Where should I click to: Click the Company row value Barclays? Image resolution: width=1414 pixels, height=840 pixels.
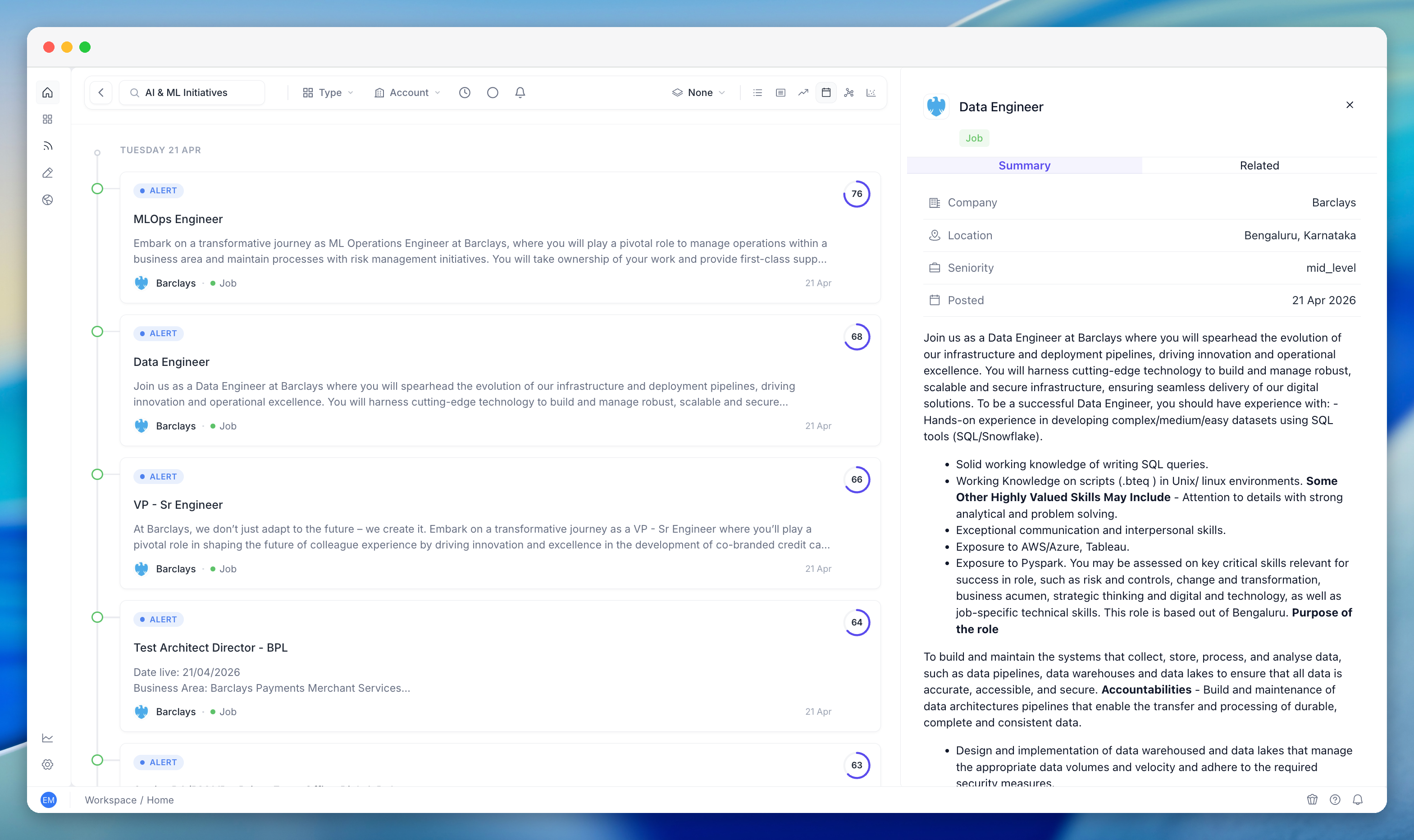point(1334,203)
